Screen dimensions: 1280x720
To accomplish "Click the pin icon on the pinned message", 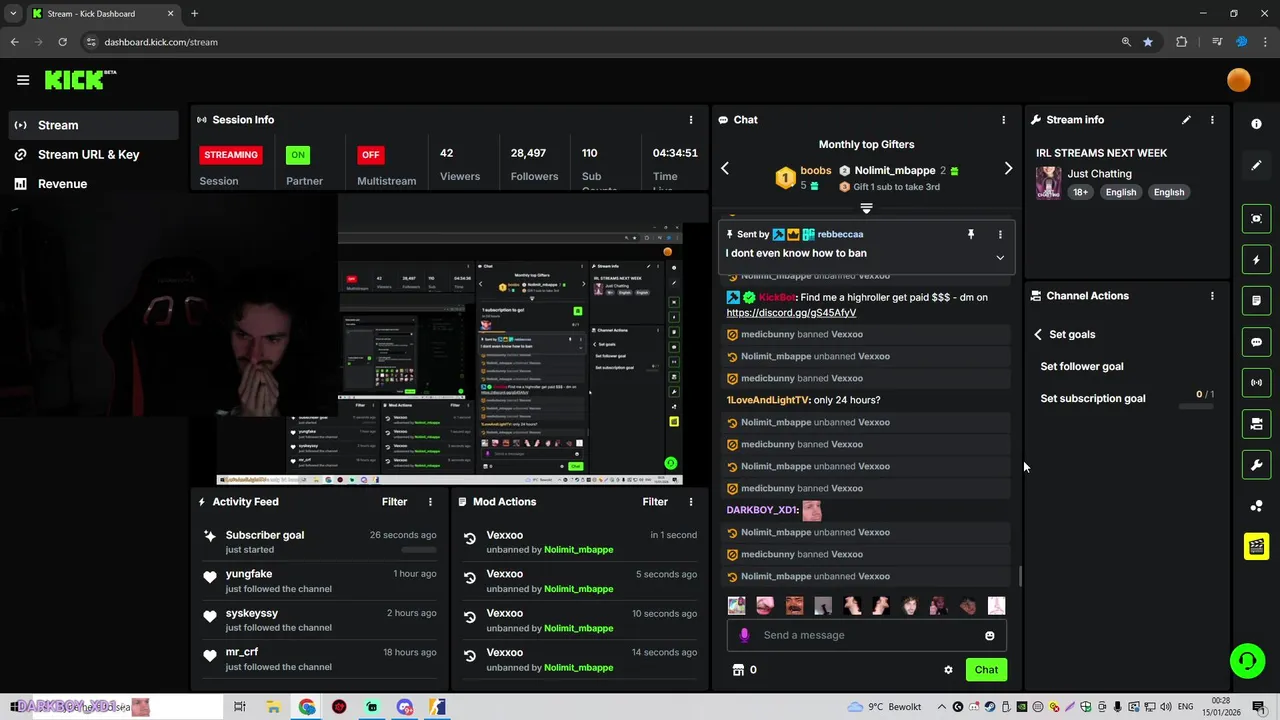I will point(970,234).
